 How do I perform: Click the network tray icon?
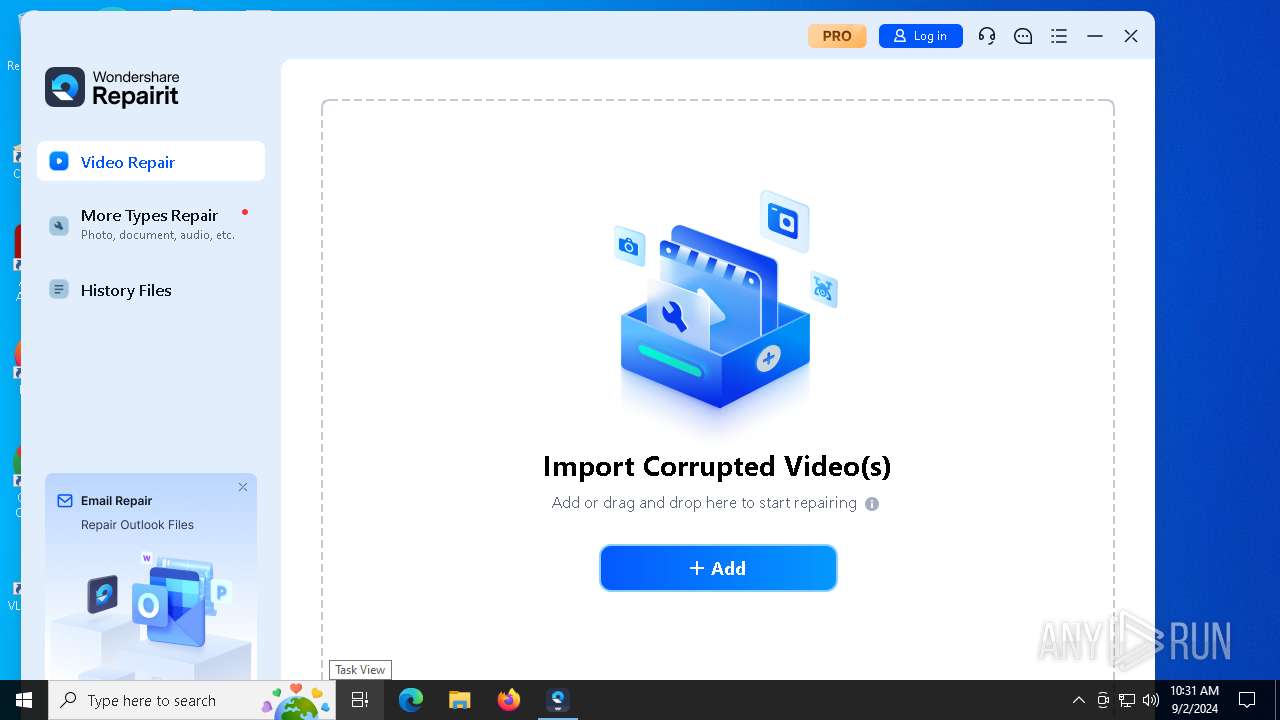click(x=1127, y=700)
